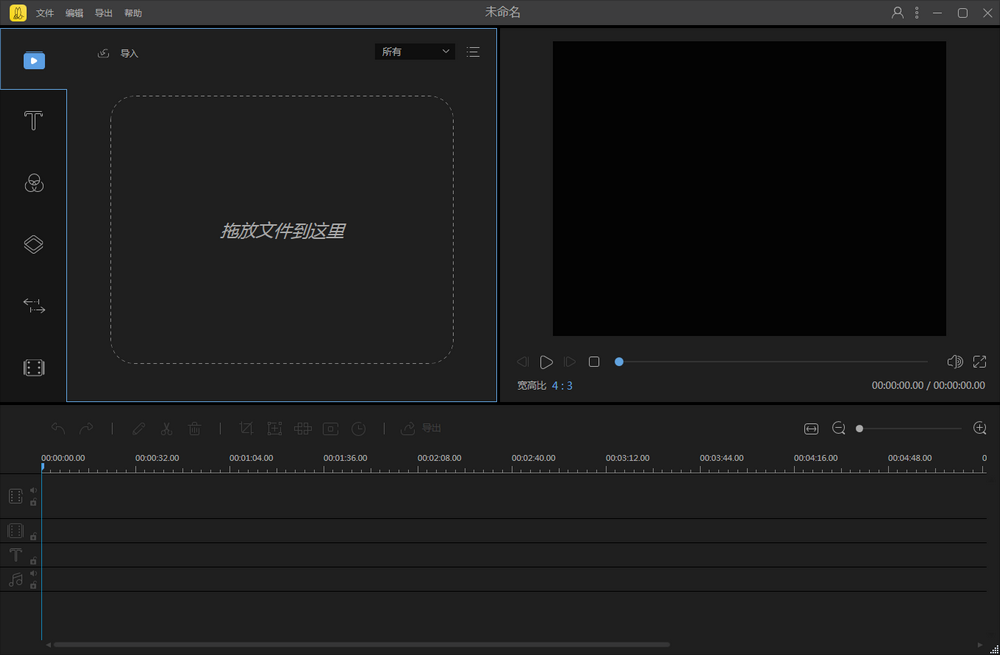
Task: Open the Filters tab with three-circles icon
Action: [x=33, y=183]
